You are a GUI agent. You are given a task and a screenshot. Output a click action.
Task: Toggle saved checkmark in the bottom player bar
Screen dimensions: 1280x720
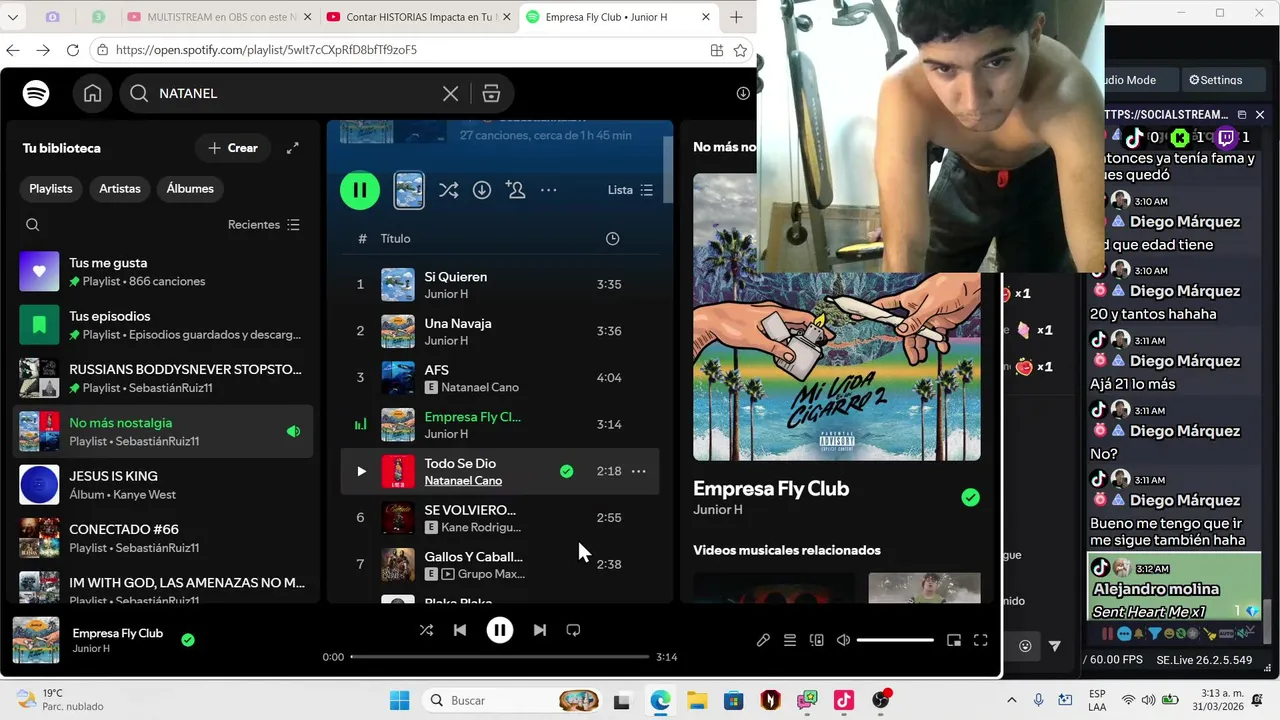(x=188, y=640)
